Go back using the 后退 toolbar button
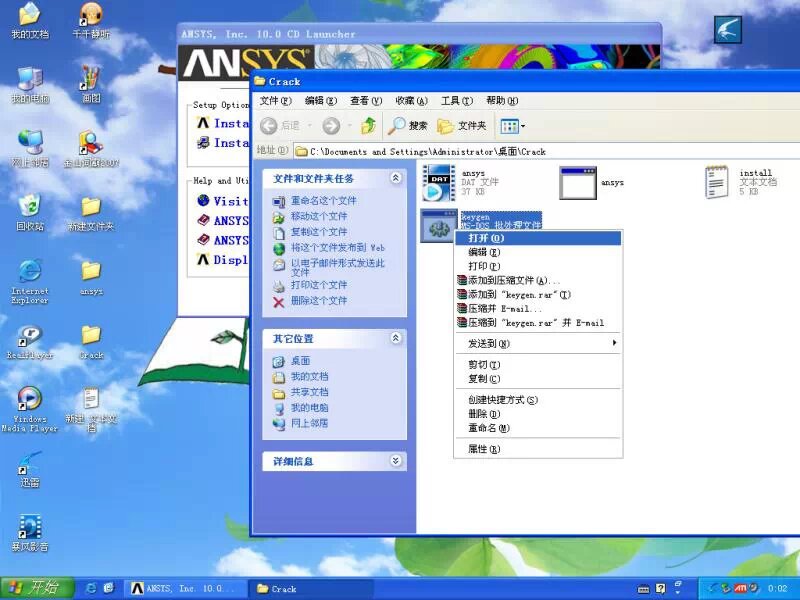This screenshot has height=600, width=800. click(x=280, y=126)
